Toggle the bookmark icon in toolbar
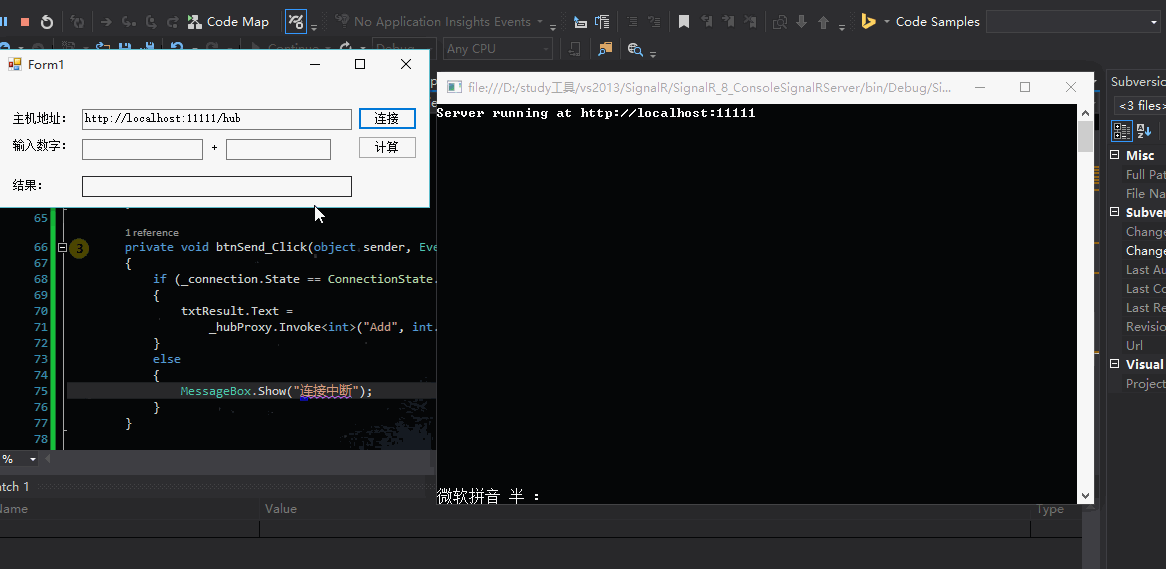 point(684,22)
